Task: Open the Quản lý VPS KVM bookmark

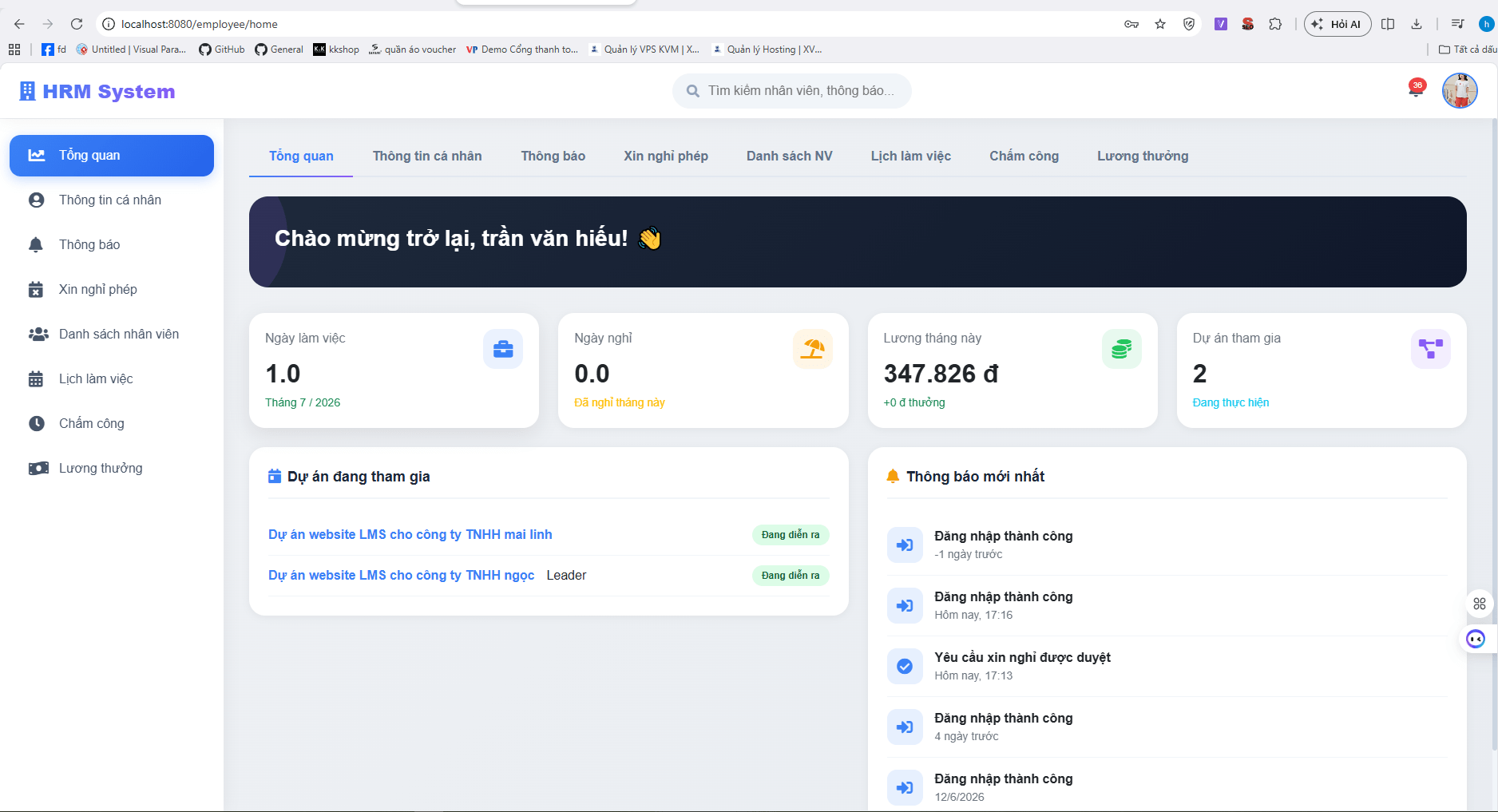Action: click(x=644, y=50)
